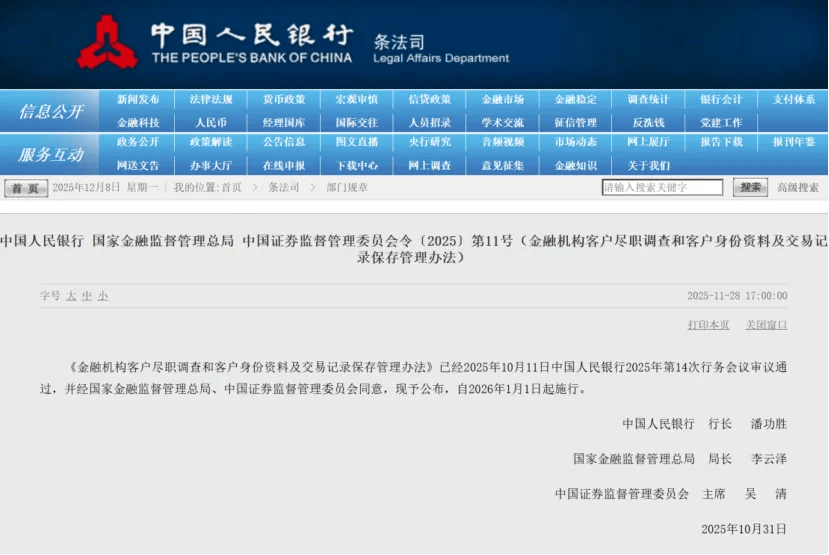The width and height of the screenshot is (829, 555).
Task: Open 高级搜索 advanced search link
Action: [798, 187]
